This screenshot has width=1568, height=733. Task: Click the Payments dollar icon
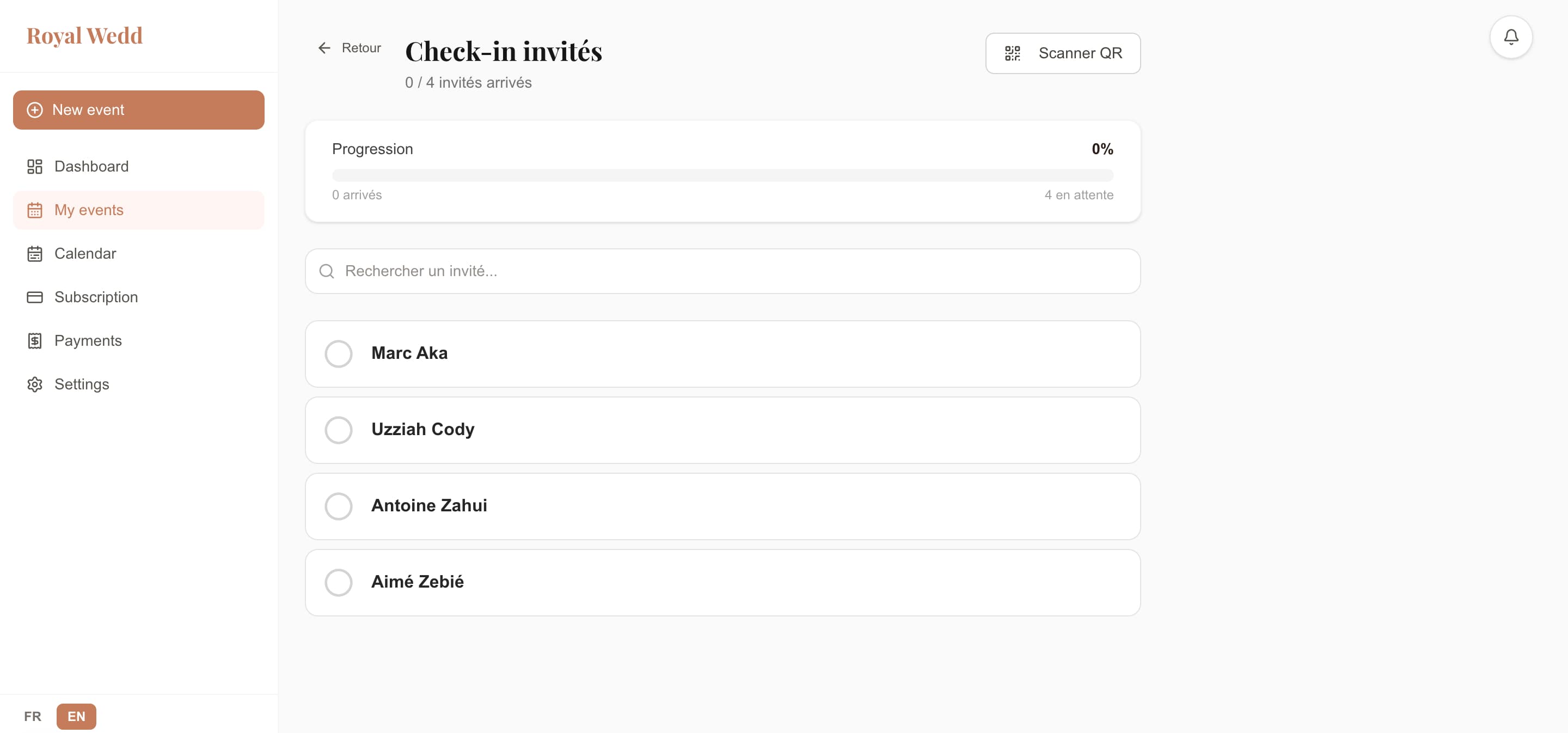click(x=35, y=340)
